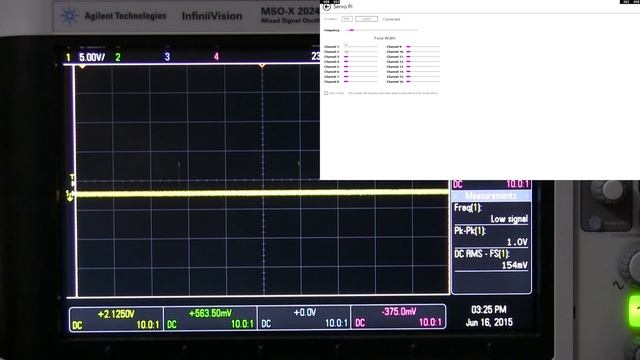Screen dimensions: 640x360
Task: Adjust Channel 12 pulse width slider
Action: (x=423, y=62)
